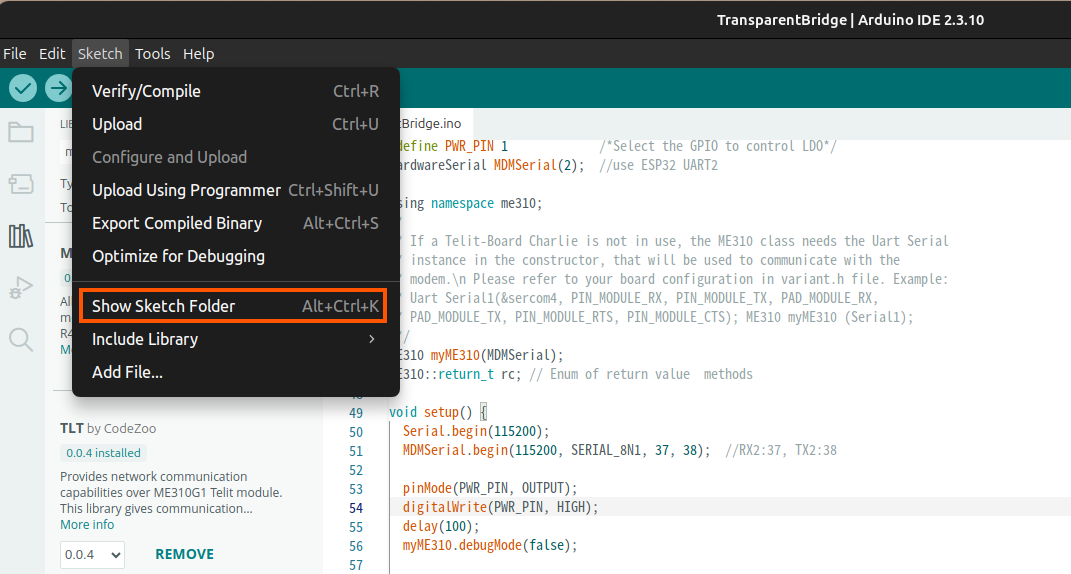Viewport: 1071px width, 574px height.
Task: Choose Show Sketch Folder
Action: coord(234,306)
